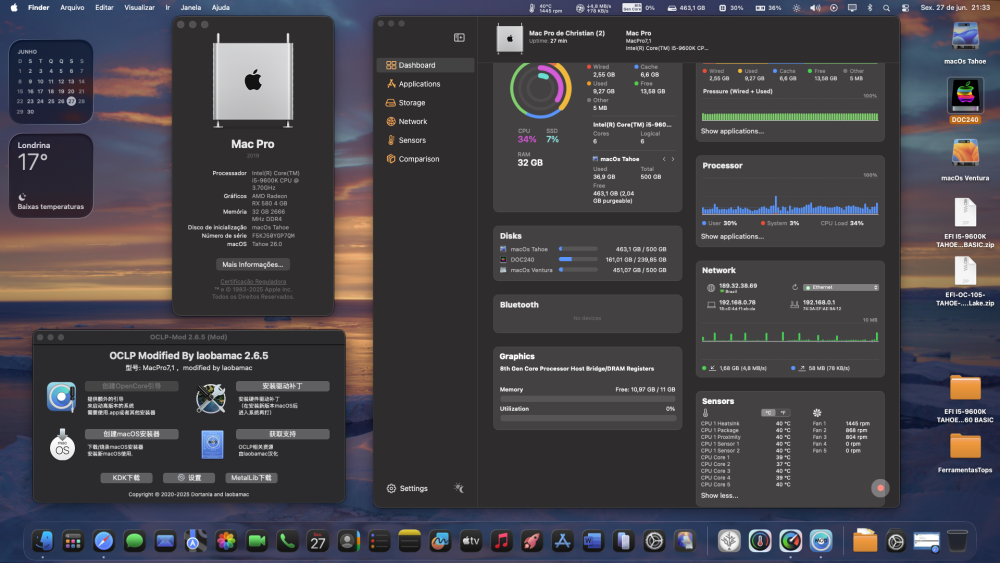Open the Editar menu
Screen dimensions: 1000x563
[104, 8]
